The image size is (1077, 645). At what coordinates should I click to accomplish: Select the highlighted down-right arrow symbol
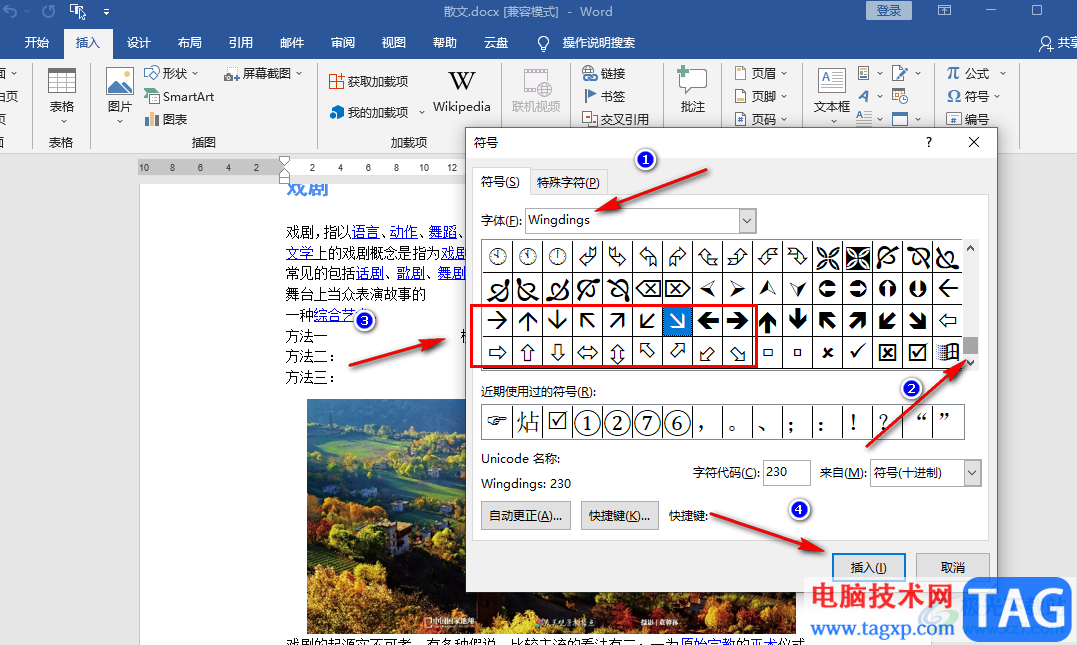[677, 319]
